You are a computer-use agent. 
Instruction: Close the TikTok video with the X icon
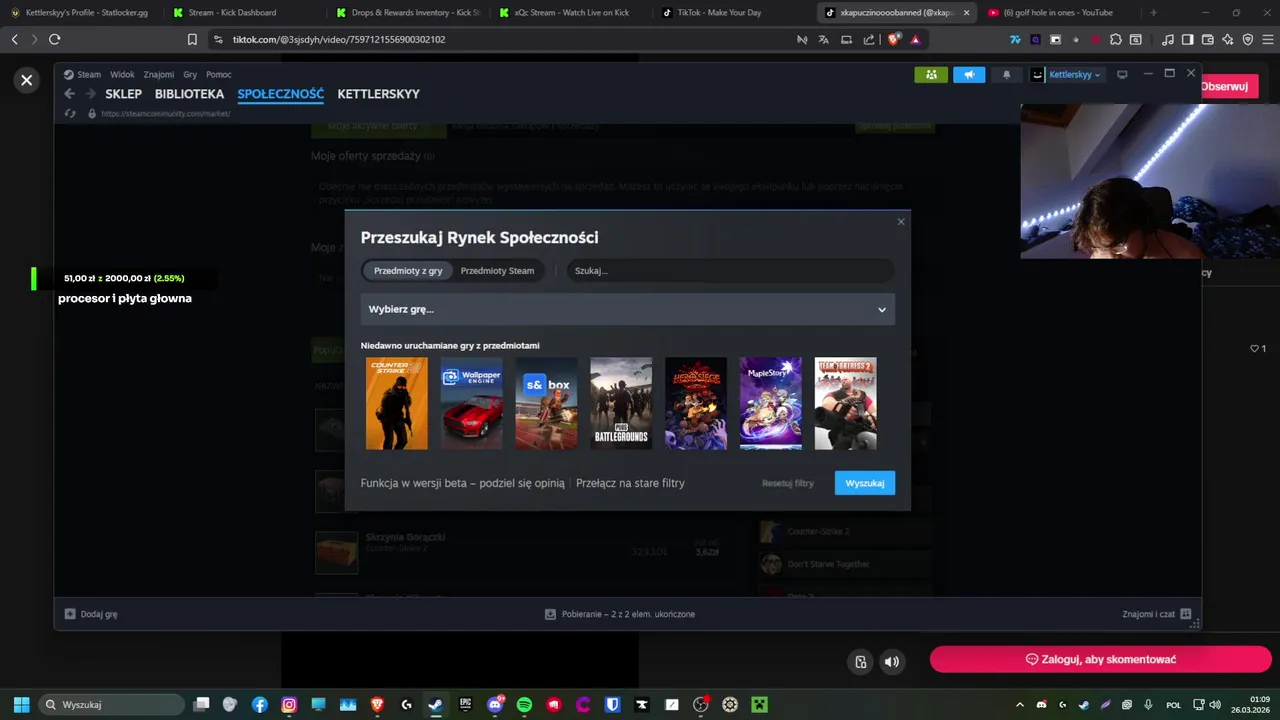(27, 80)
